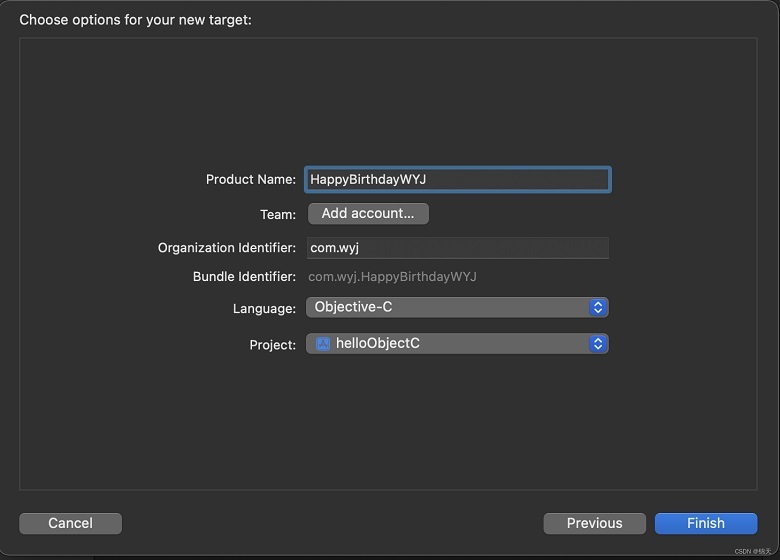Click the CSDN watermark text
Viewport: 780px width, 560px height.
coord(752,551)
